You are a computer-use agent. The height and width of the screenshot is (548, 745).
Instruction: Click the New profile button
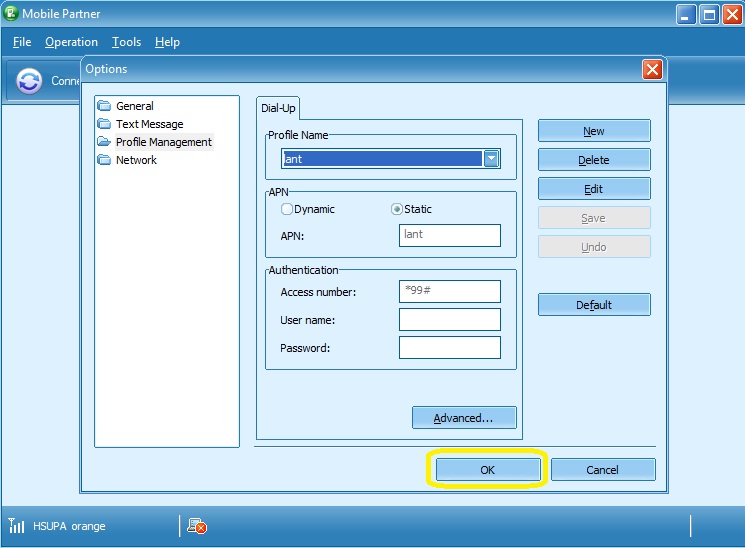(594, 131)
